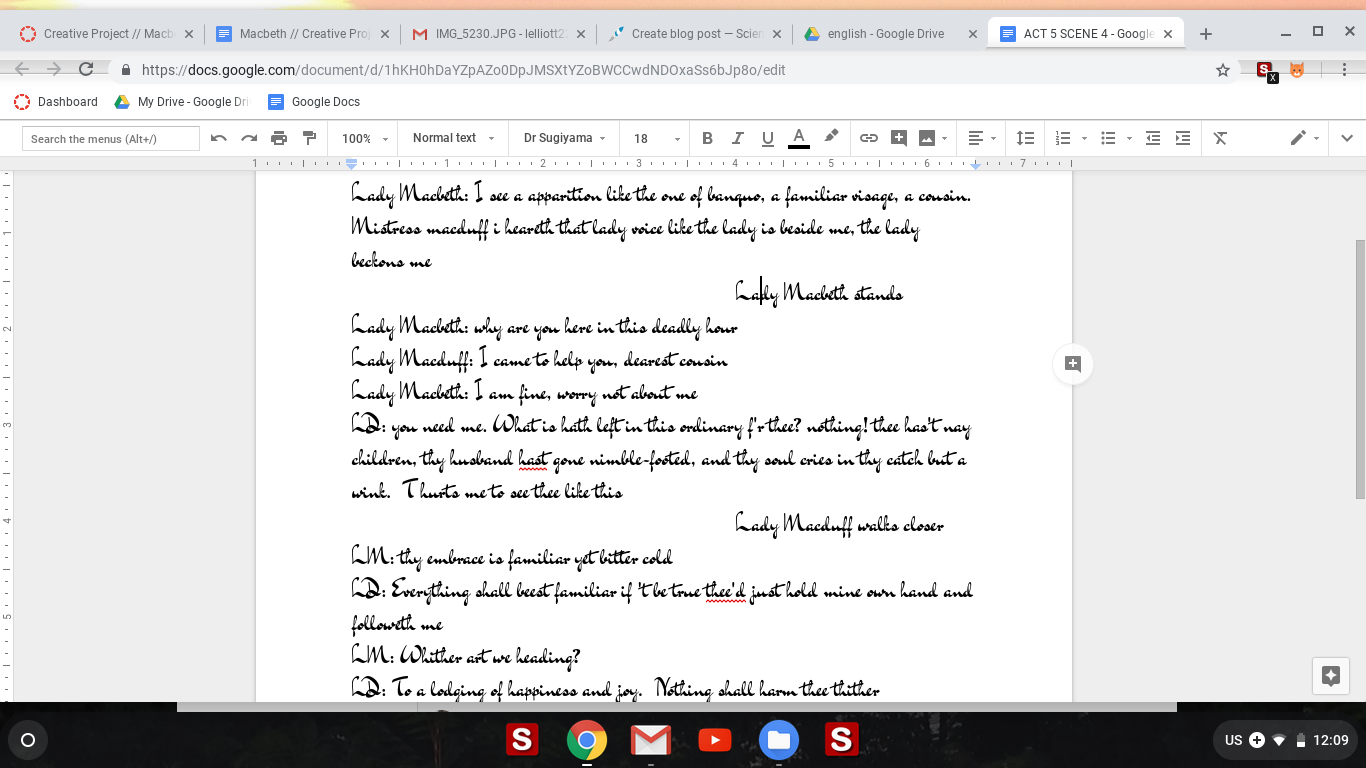
Task: Open the line spacing options
Action: 1025,138
